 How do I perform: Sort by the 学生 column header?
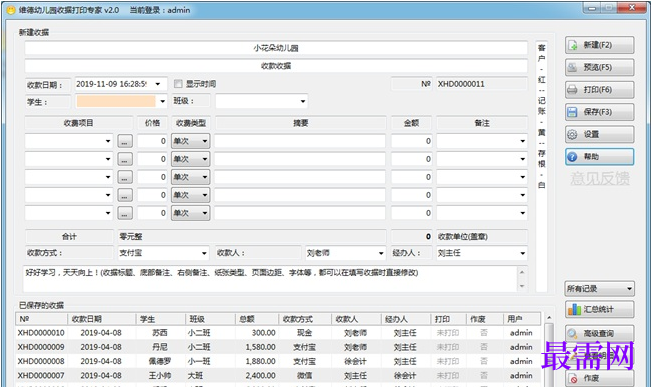[x=160, y=319]
